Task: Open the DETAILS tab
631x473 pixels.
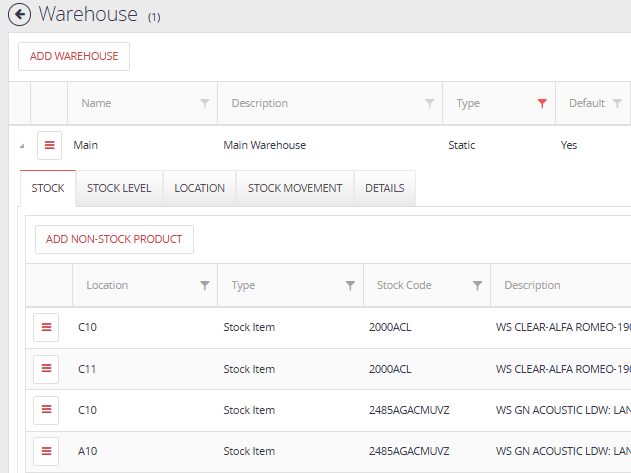Action: tap(385, 188)
